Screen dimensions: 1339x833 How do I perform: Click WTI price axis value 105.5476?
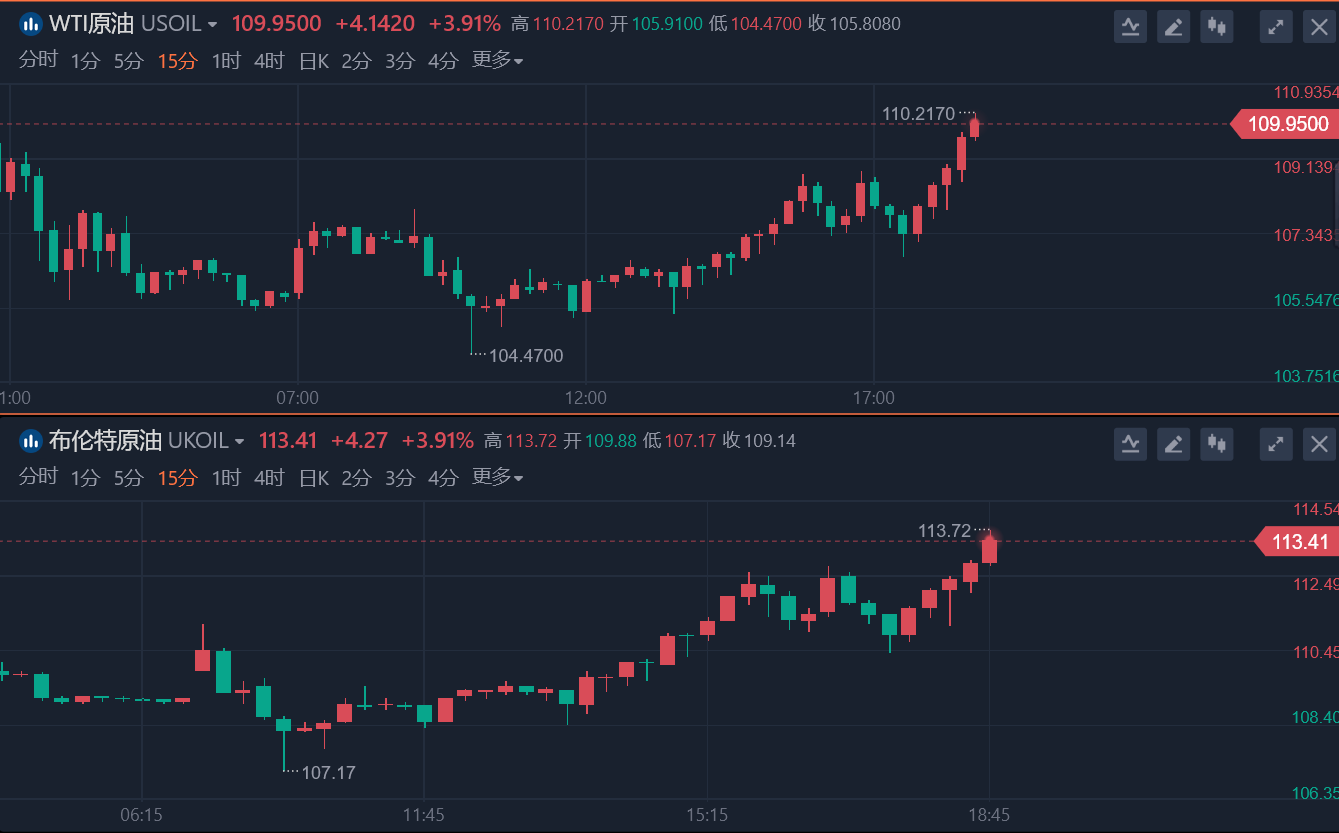(1305, 301)
